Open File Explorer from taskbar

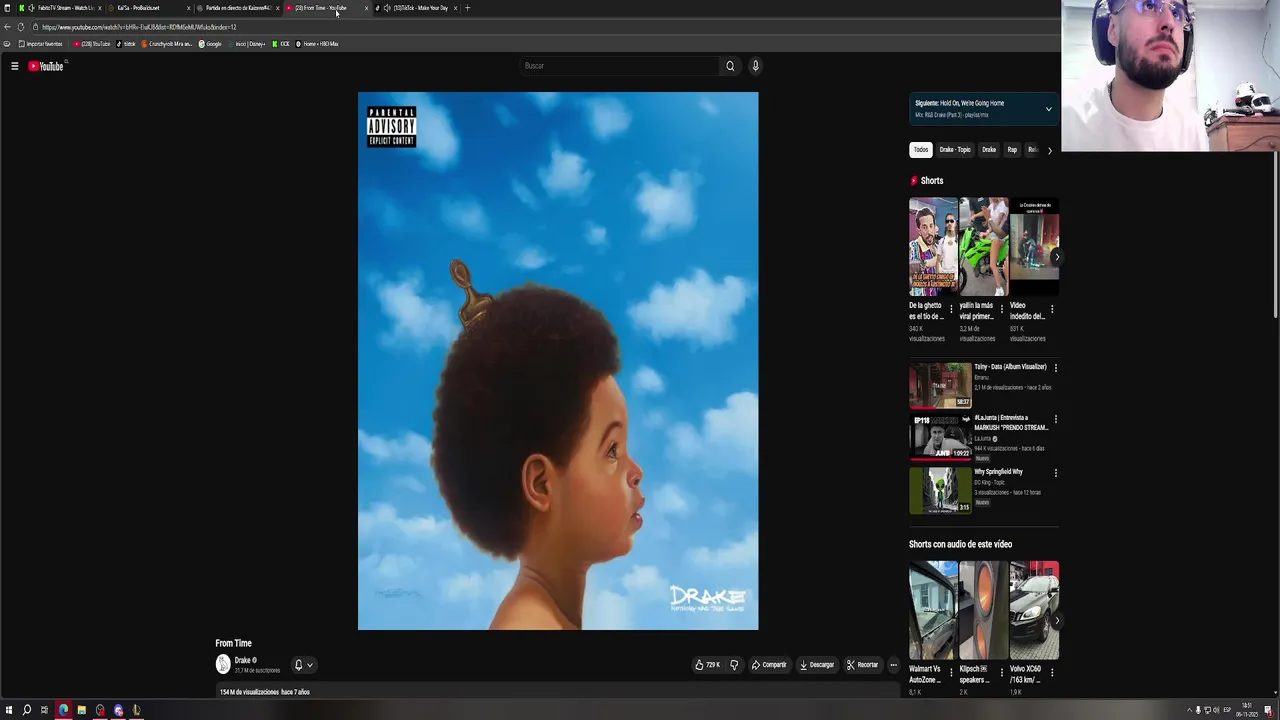(x=81, y=710)
